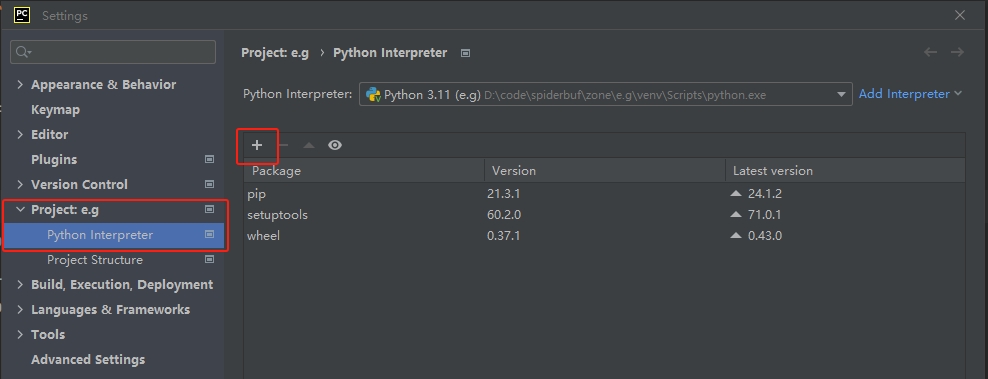This screenshot has width=988, height=379.
Task: Expand Appearance & Behavior section
Action: point(20,84)
